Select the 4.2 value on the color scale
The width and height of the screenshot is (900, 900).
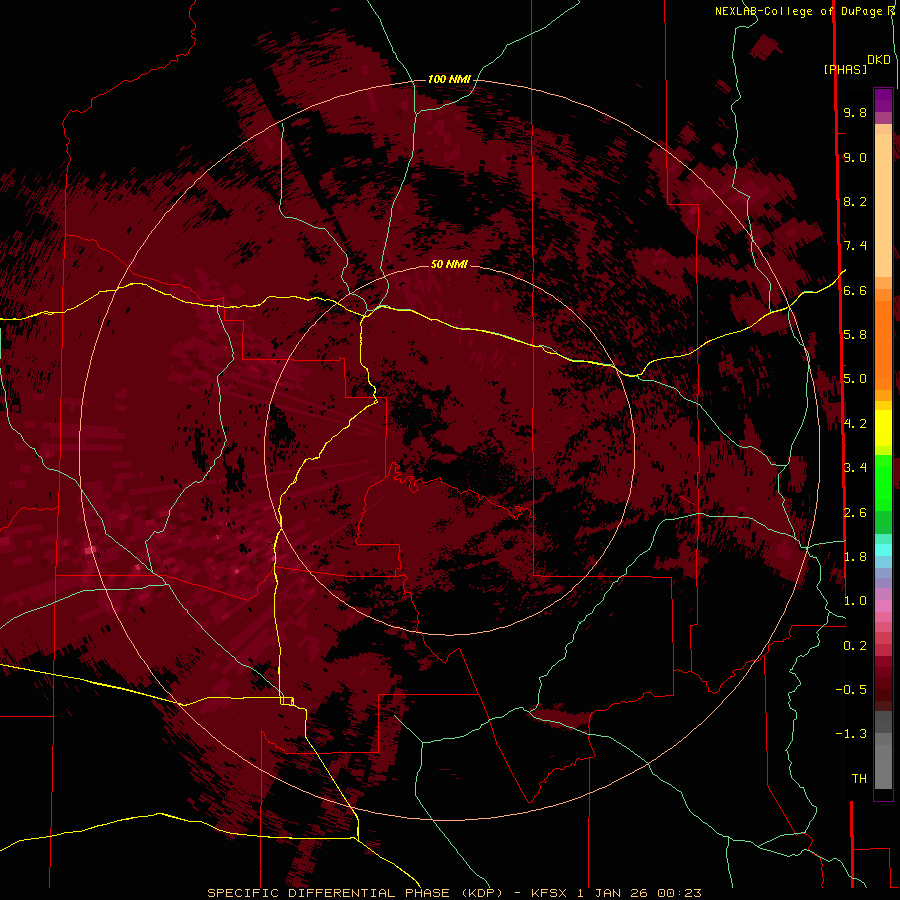pos(855,424)
